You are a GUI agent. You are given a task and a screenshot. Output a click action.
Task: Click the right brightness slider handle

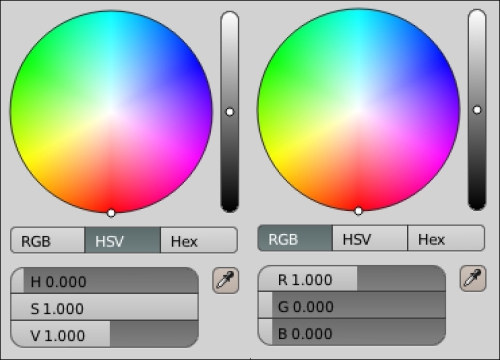(477, 110)
